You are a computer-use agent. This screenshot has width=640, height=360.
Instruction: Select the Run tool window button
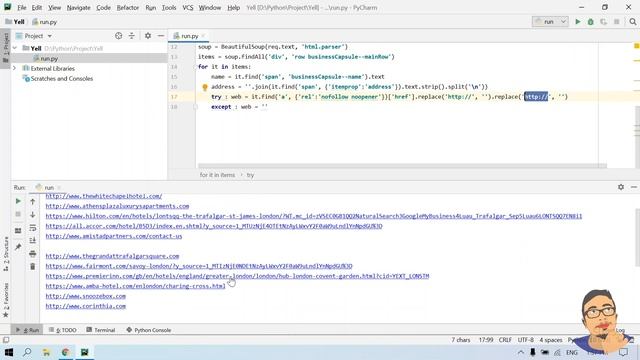tap(28, 330)
